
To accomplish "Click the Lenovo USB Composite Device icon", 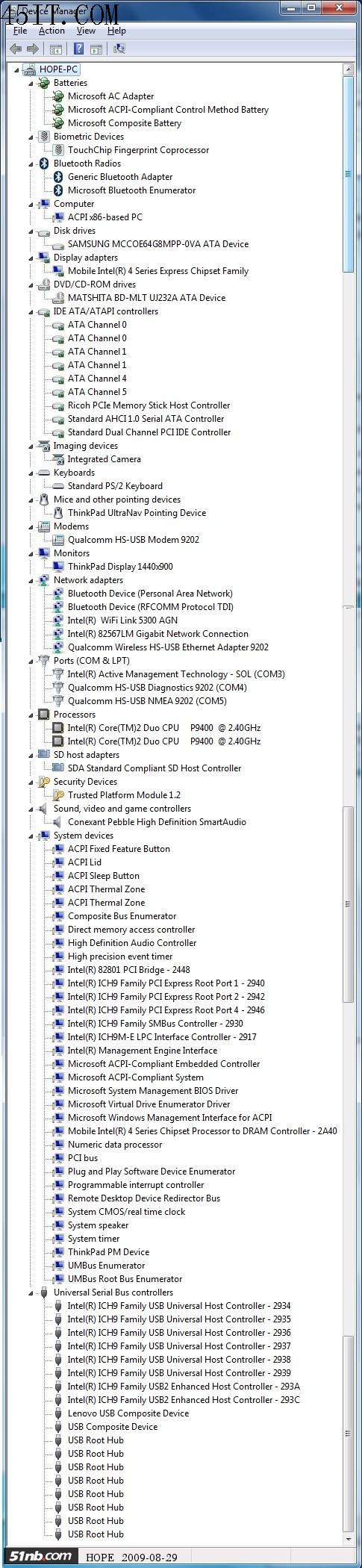I will pos(59,1413).
